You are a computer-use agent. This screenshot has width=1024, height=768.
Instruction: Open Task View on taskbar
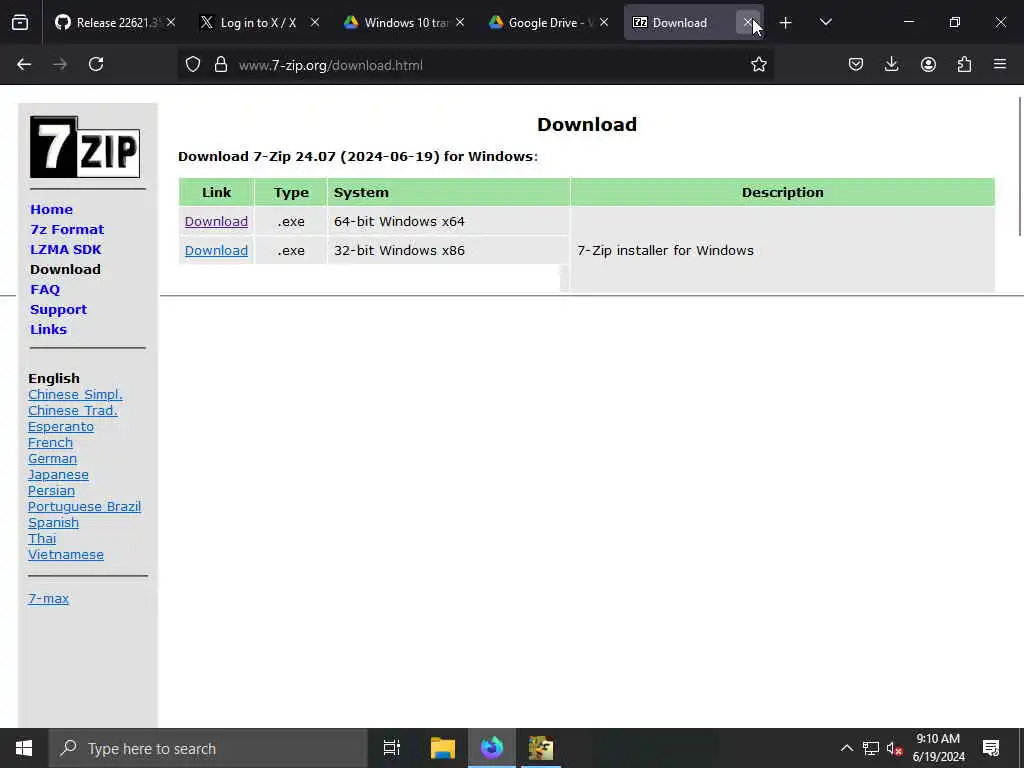tap(392, 748)
